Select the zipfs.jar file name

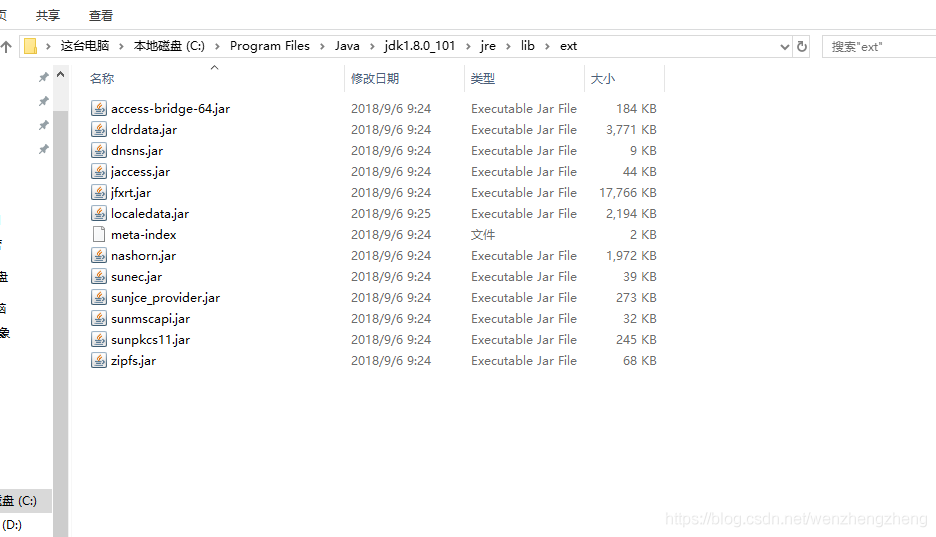133,360
